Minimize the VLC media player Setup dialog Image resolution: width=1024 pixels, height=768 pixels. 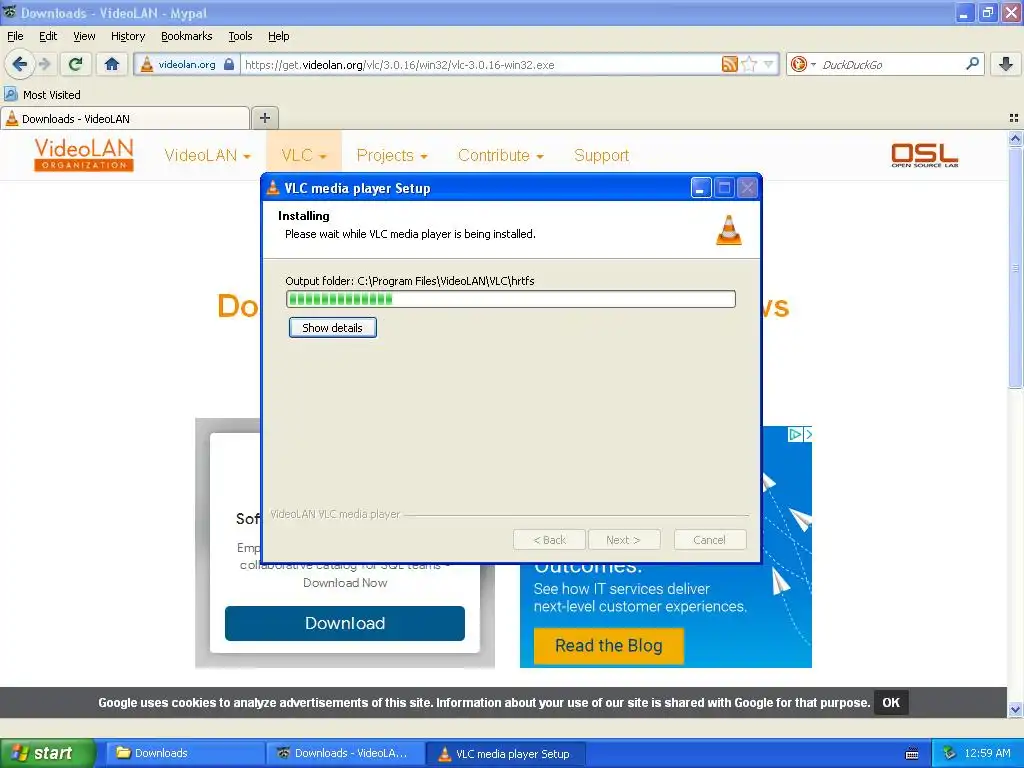click(701, 188)
